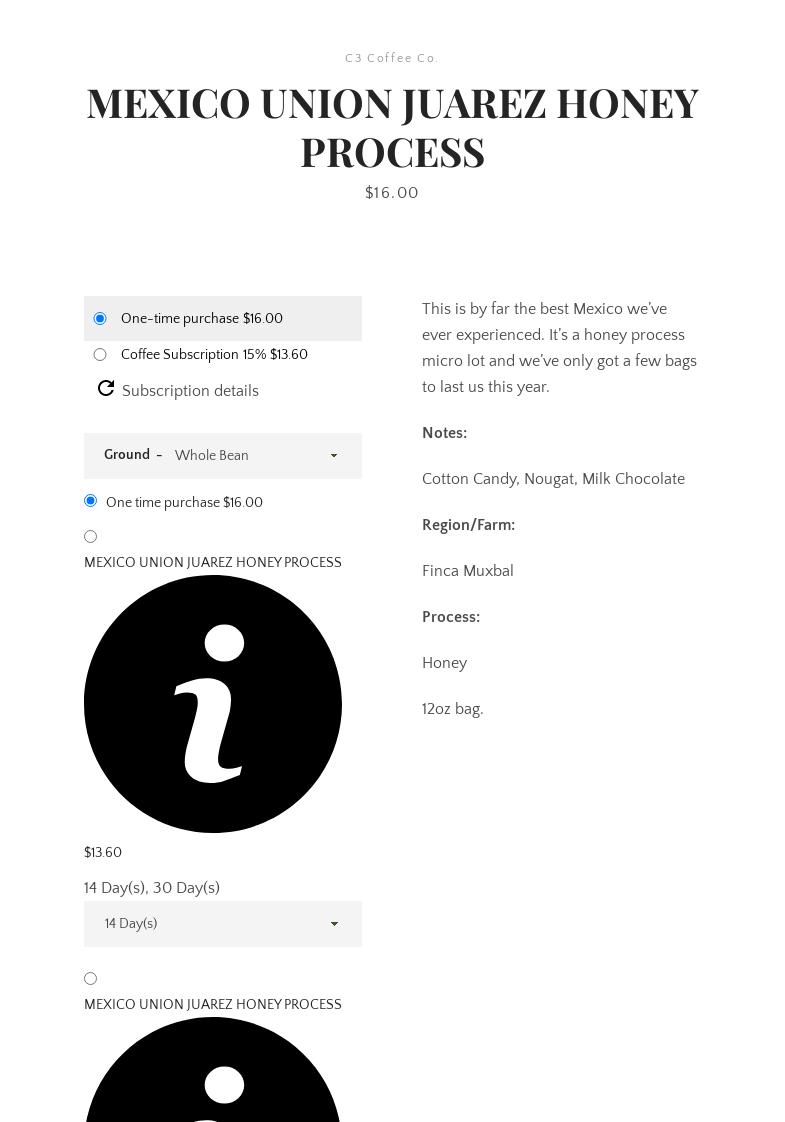This screenshot has height=1122, width=785.
Task: Expand the 14 Day(s) delivery frequency dropdown
Action: [x=222, y=924]
